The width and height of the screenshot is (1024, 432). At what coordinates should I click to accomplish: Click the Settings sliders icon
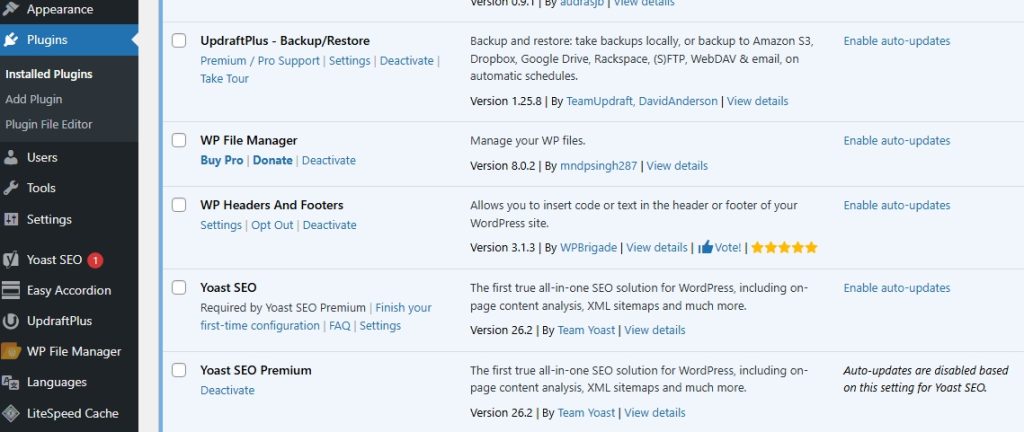click(11, 219)
